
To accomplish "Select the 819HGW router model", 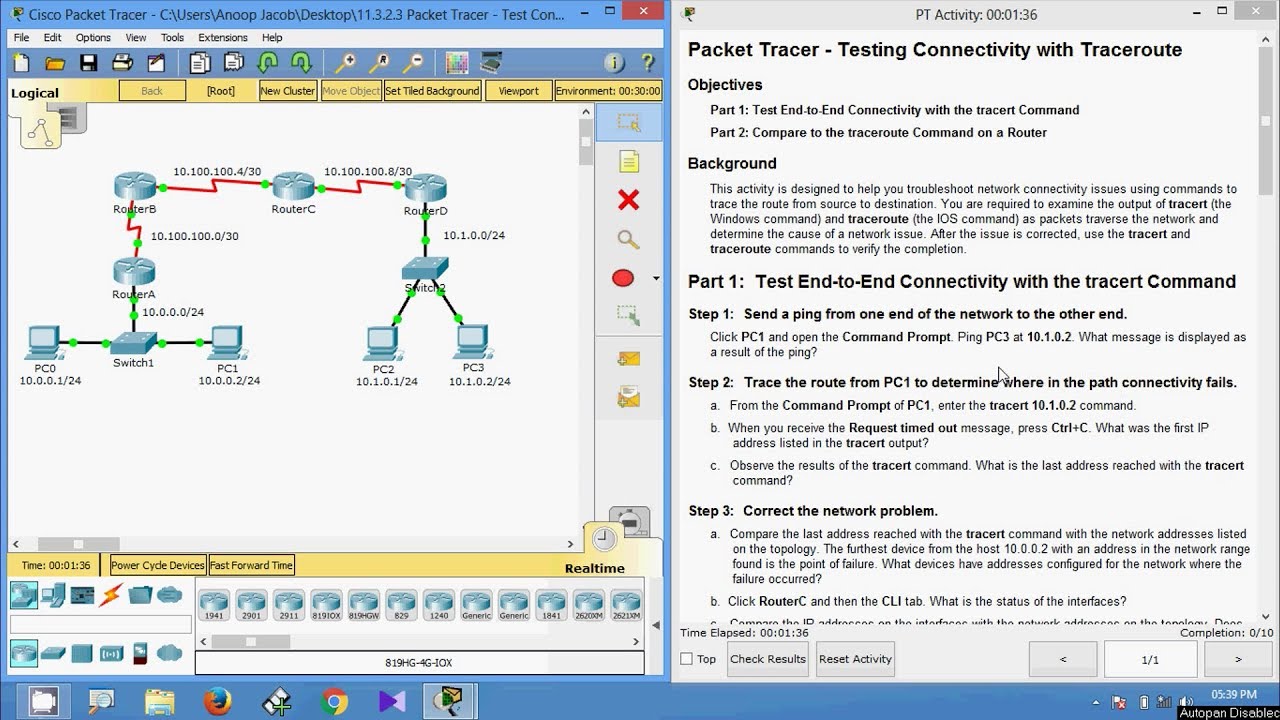I will coord(363,604).
